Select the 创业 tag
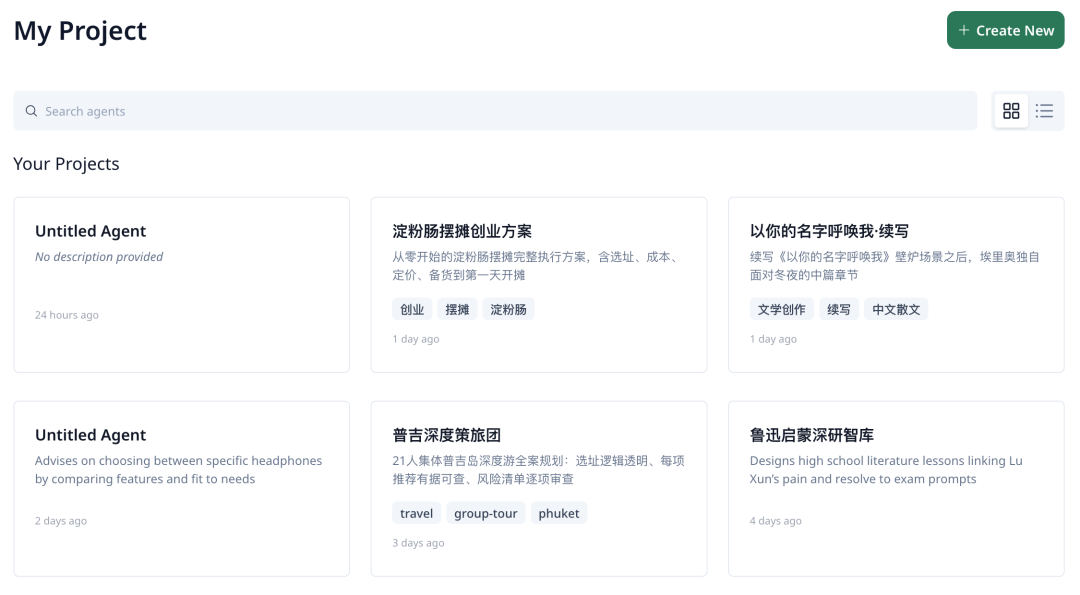1080x595 pixels. point(412,309)
